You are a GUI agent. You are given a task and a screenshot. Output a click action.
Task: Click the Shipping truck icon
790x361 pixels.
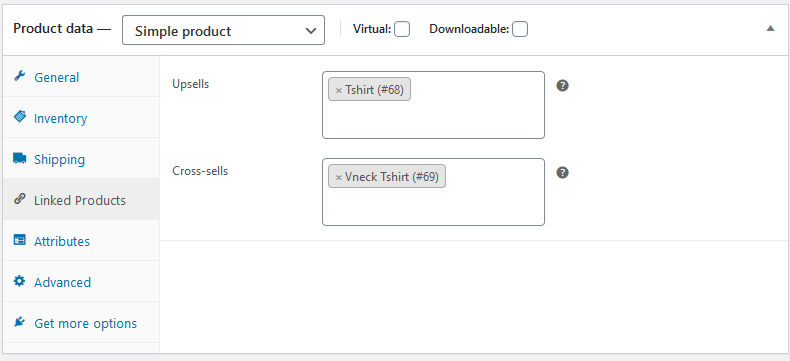coord(19,159)
